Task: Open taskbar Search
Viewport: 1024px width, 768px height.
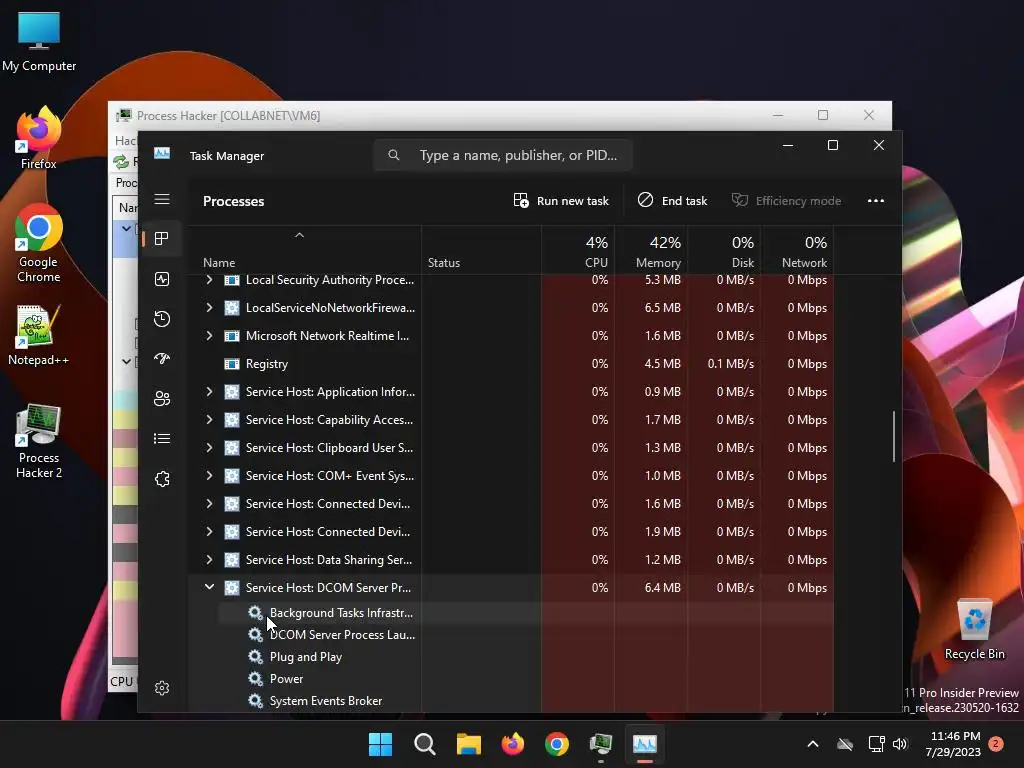Action: coord(424,744)
